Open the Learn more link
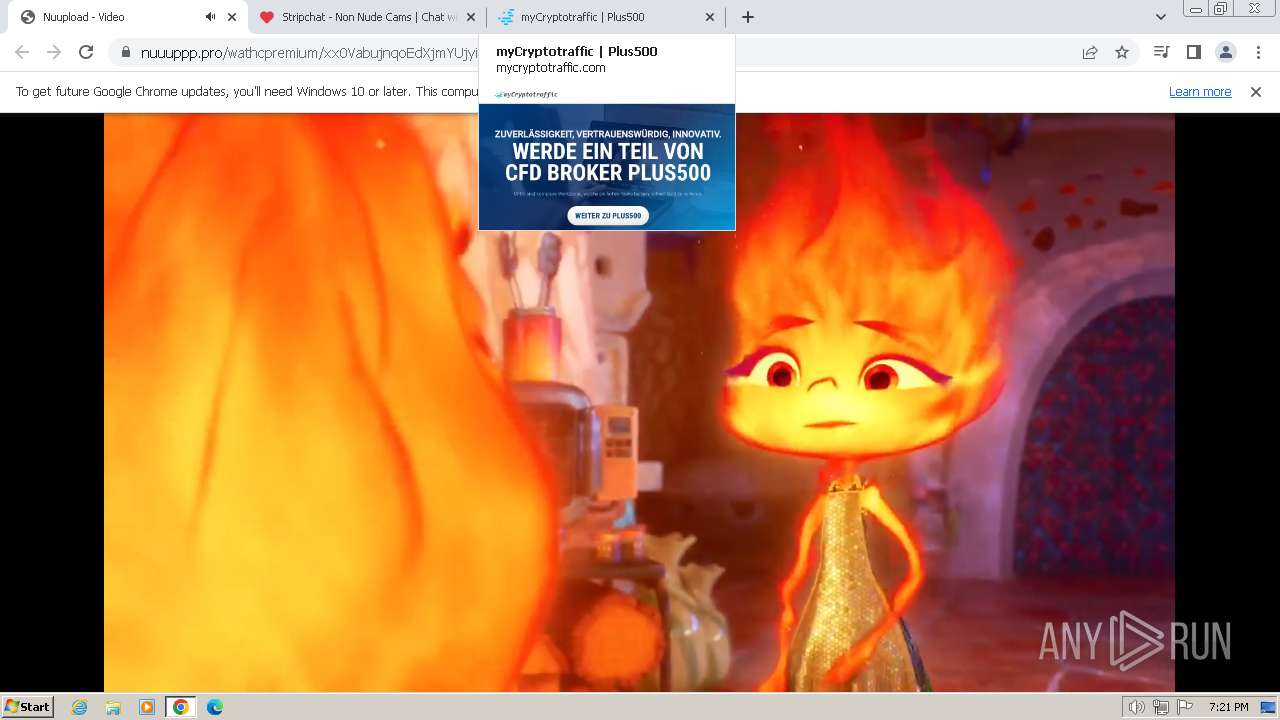 pos(1200,92)
